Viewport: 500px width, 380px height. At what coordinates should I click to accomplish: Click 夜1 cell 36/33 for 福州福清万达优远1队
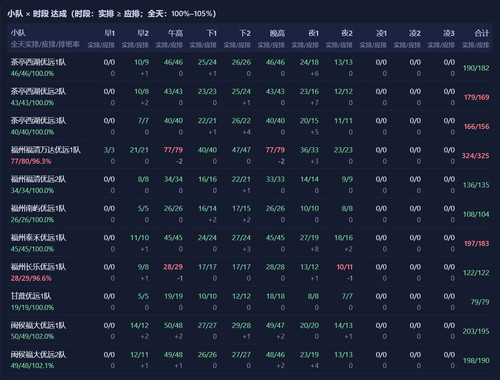pyautogui.click(x=309, y=150)
